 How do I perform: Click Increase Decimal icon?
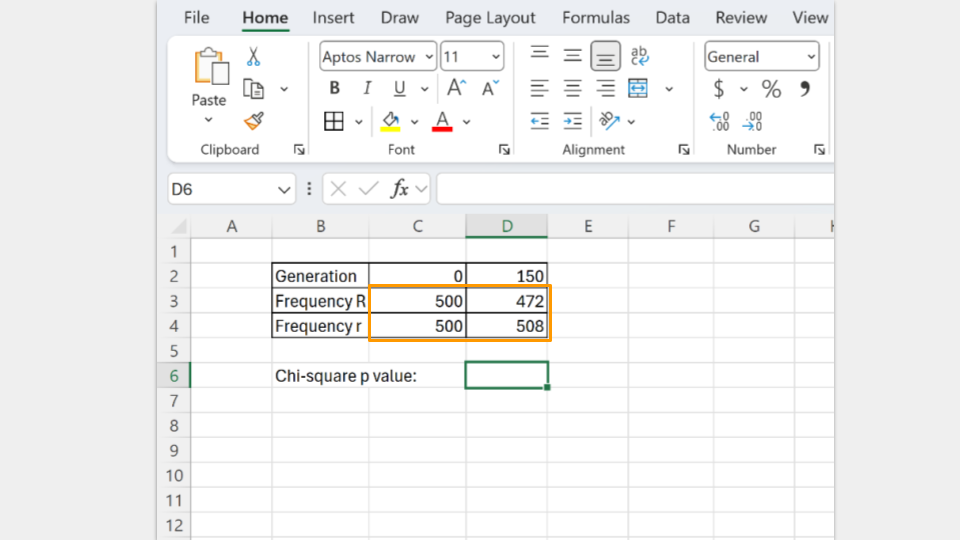tap(719, 121)
